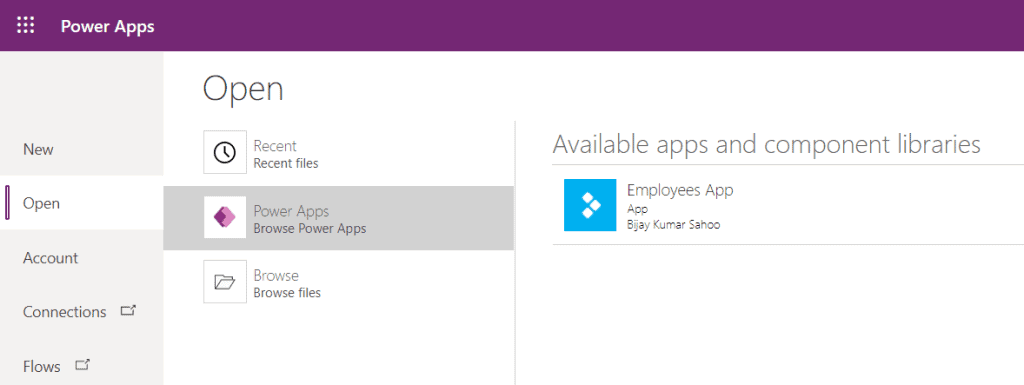Select Open in the left menu

coord(82,203)
